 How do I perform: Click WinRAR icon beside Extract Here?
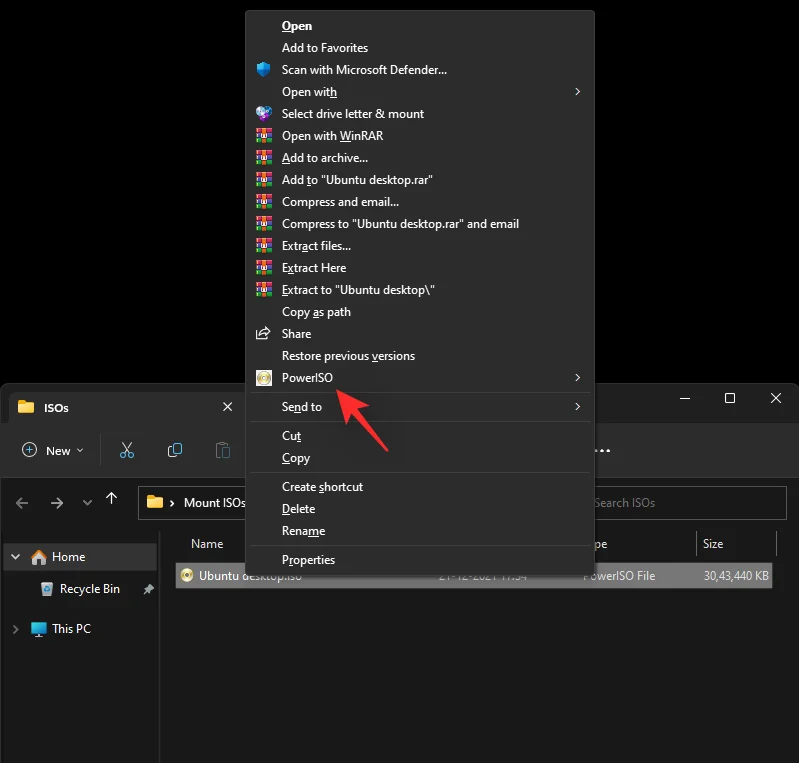point(263,268)
